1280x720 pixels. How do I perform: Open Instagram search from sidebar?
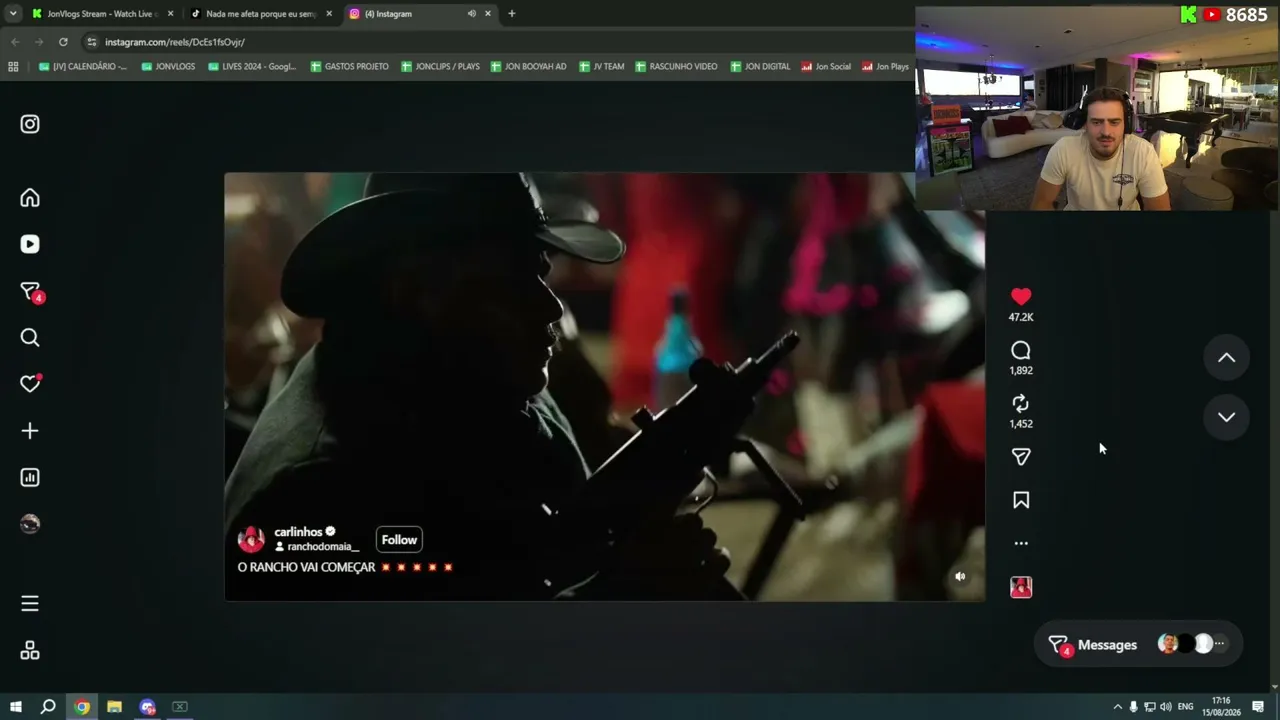pos(30,338)
